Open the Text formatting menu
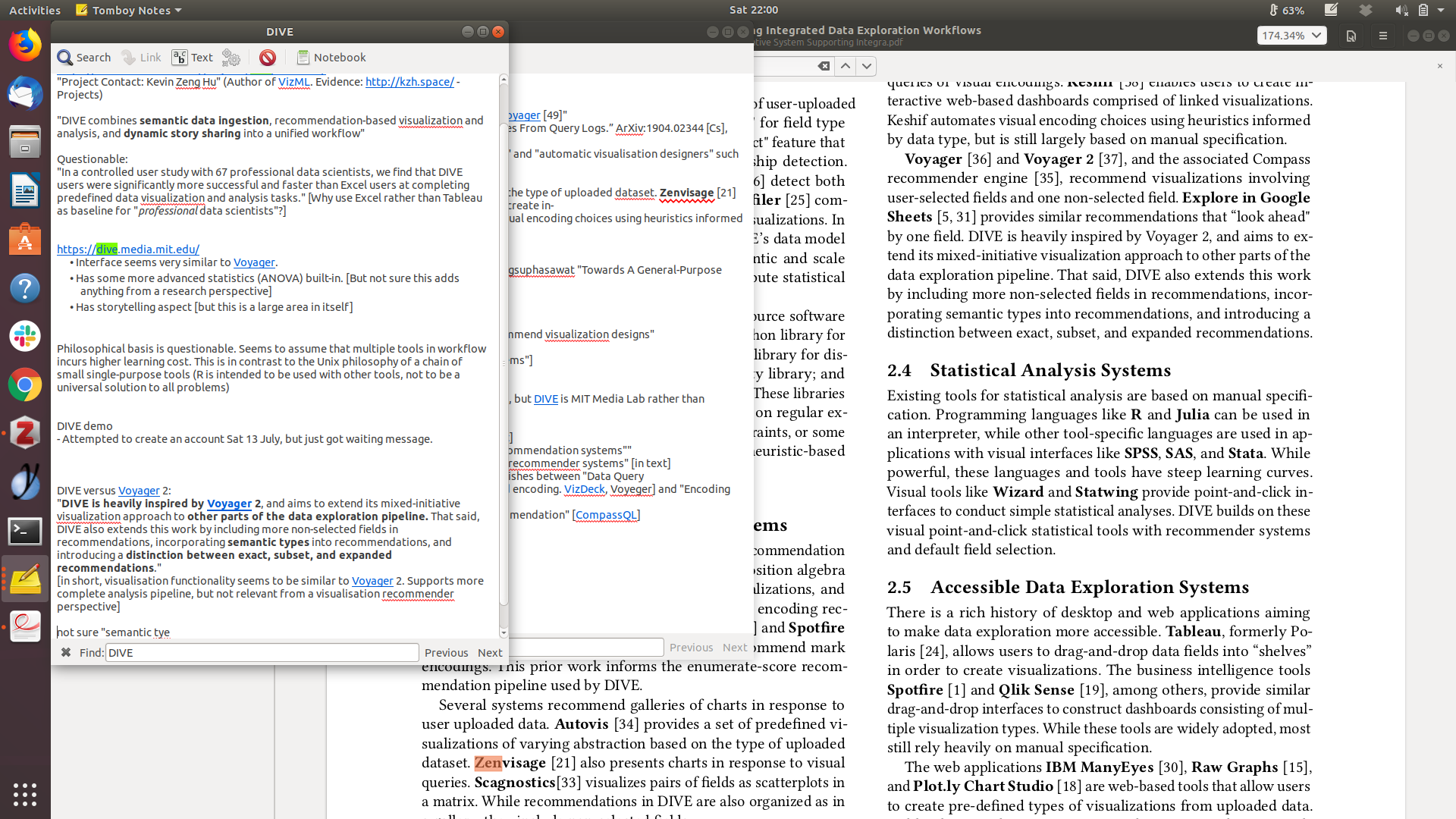Viewport: 1456px width, 819px height. [192, 58]
